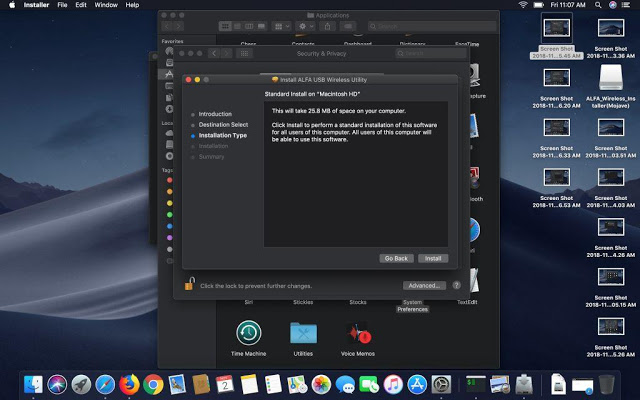Open the Finder action gear dropdown
The height and width of the screenshot is (400, 640).
coord(303,24)
